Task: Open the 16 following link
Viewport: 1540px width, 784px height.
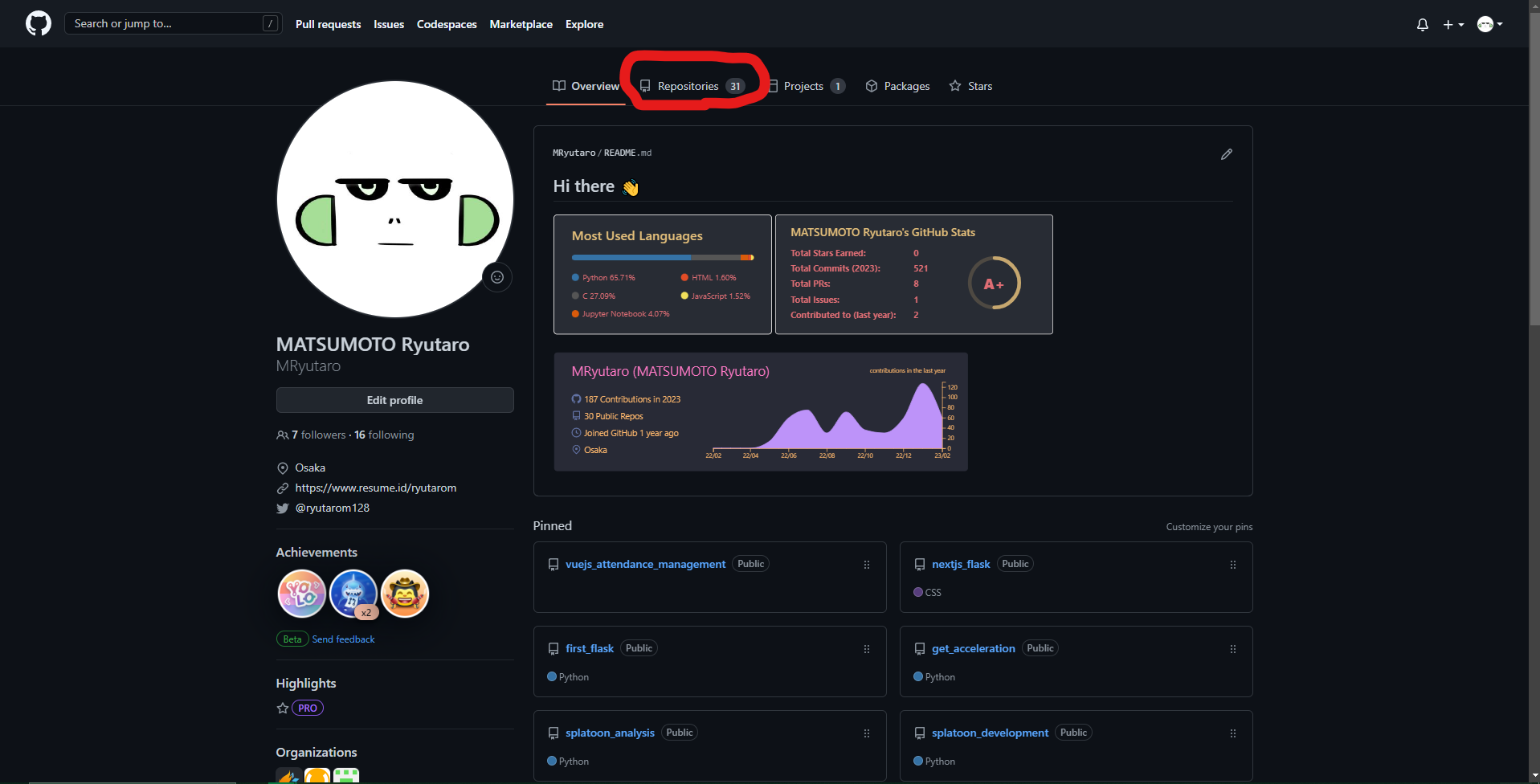Action: coord(384,435)
